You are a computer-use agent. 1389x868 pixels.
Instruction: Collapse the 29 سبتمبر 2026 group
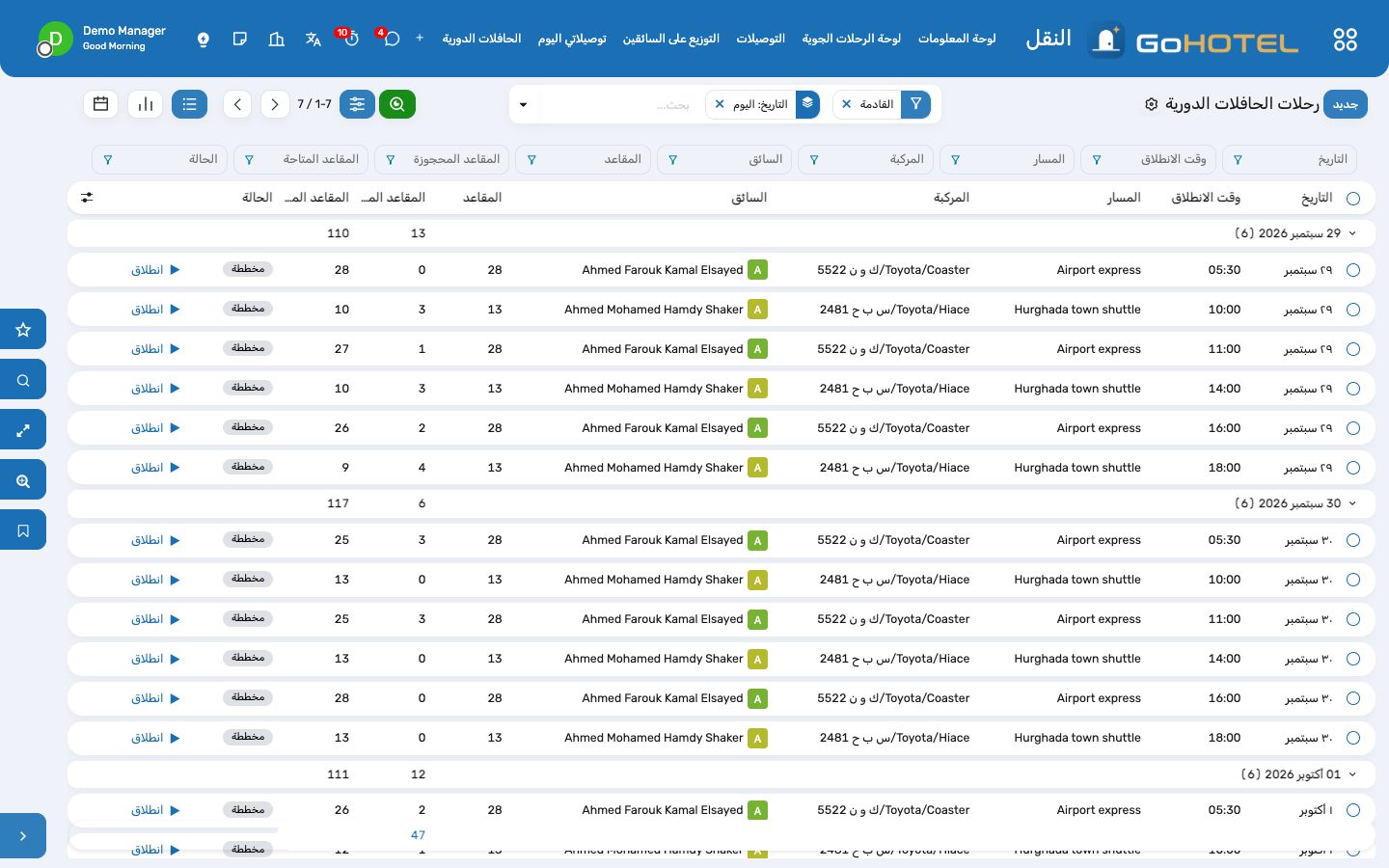1352,233
